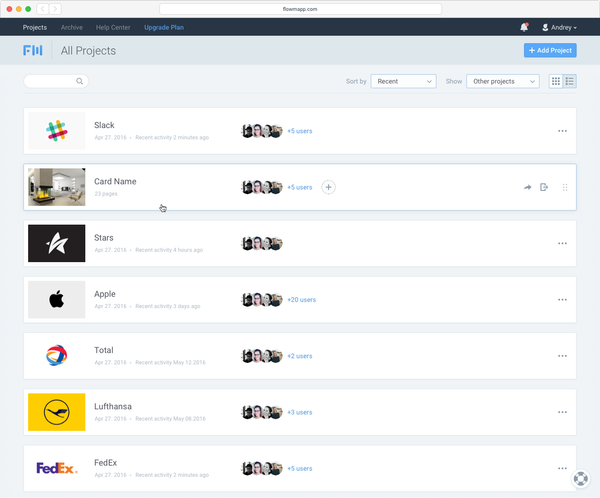Open Apple project options menu

click(x=562, y=300)
